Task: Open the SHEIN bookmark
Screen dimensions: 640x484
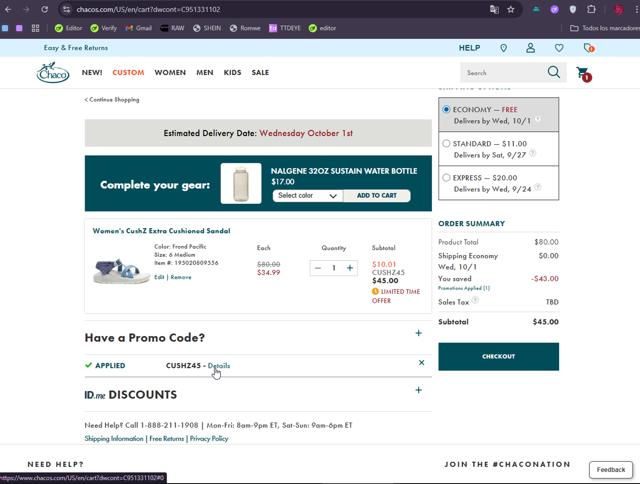Action: point(207,28)
